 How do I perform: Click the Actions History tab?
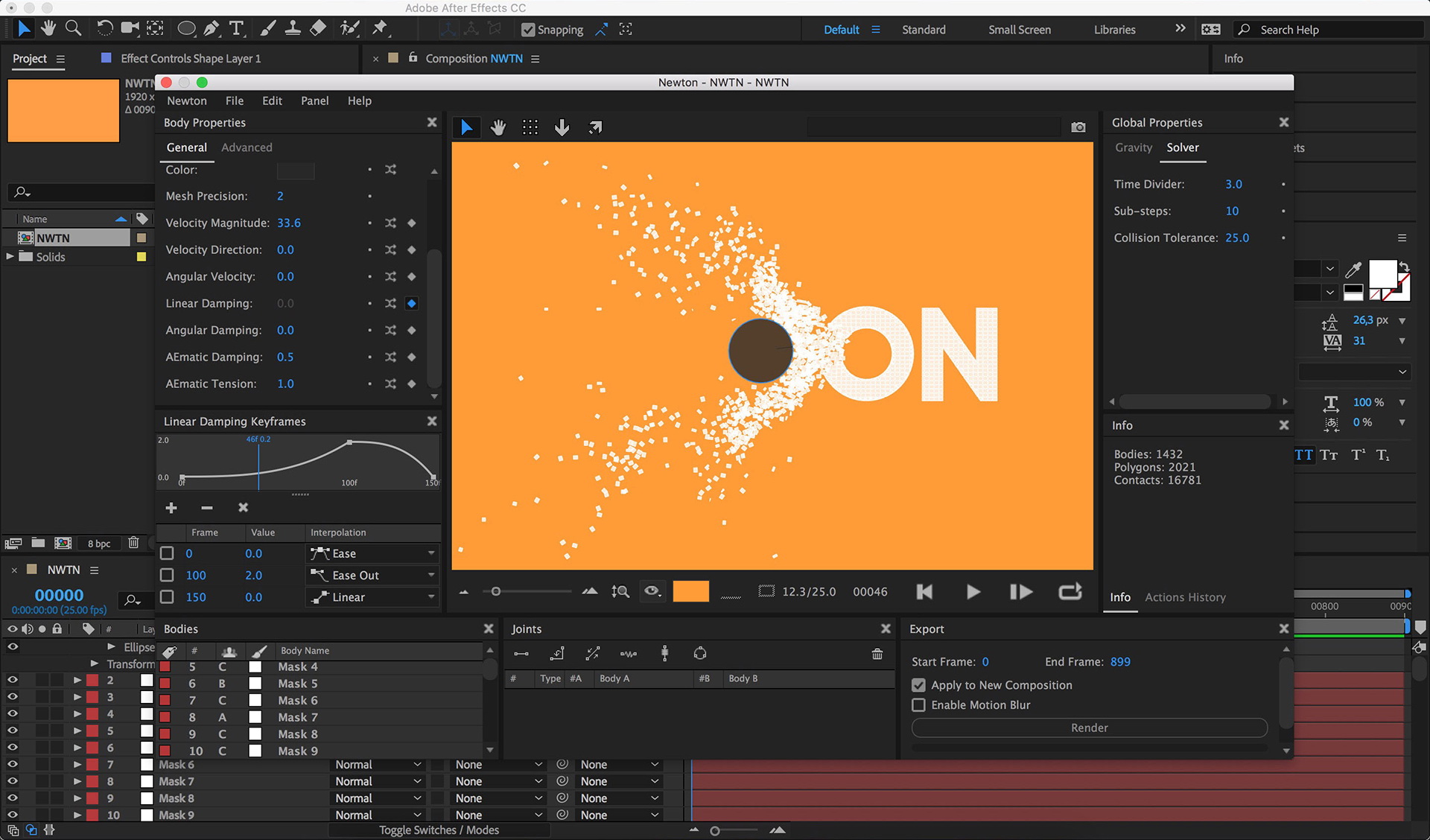tap(1185, 596)
